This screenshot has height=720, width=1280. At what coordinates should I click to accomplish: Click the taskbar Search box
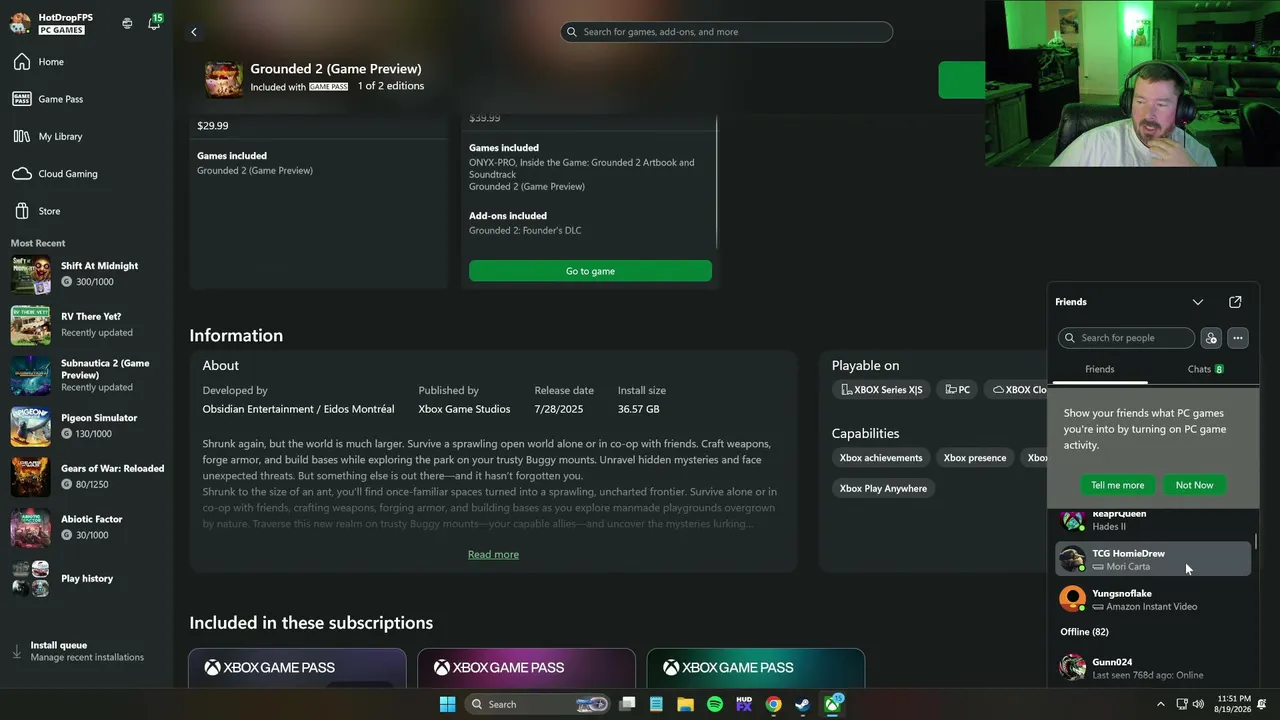click(x=538, y=704)
